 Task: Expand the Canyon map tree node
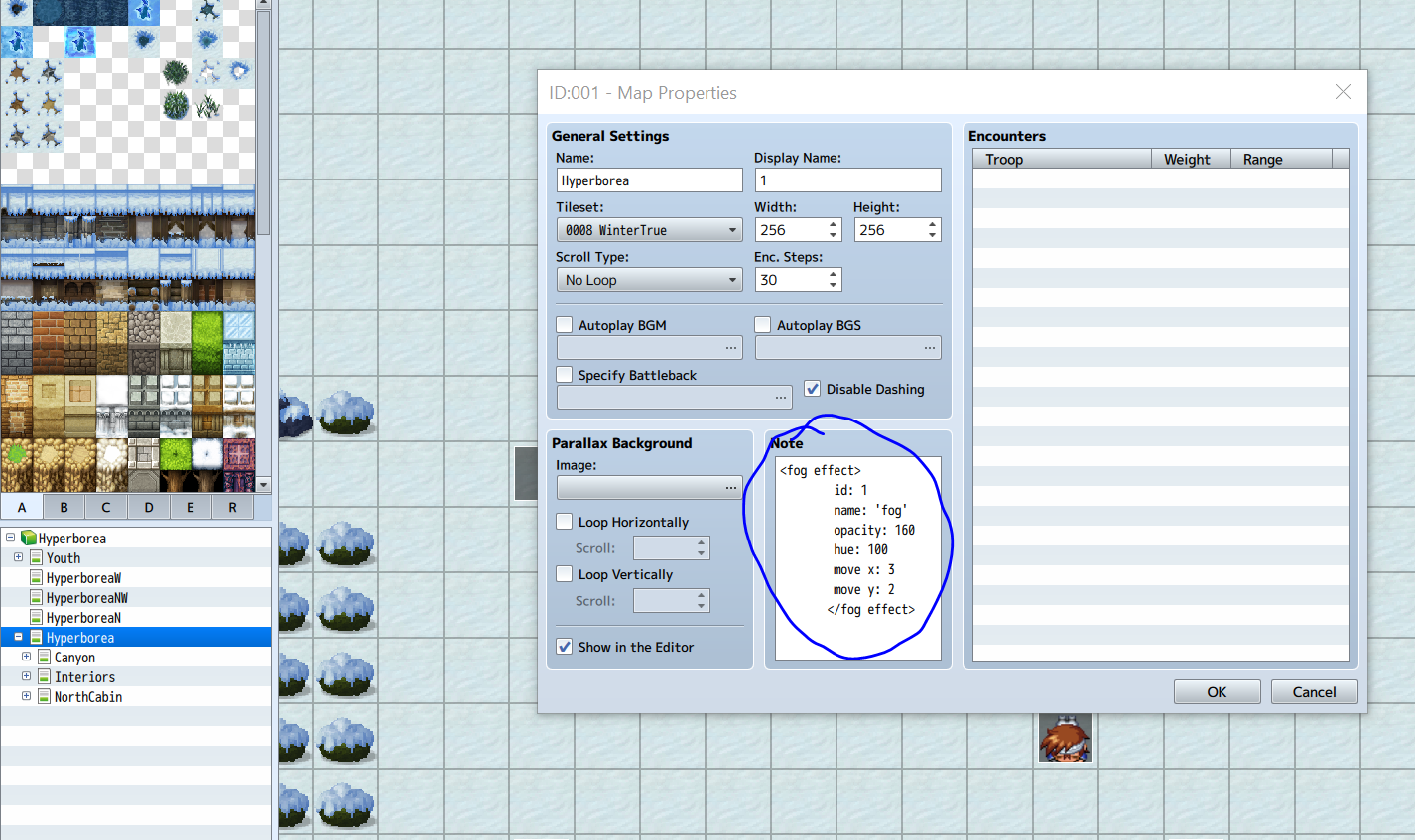coord(27,658)
